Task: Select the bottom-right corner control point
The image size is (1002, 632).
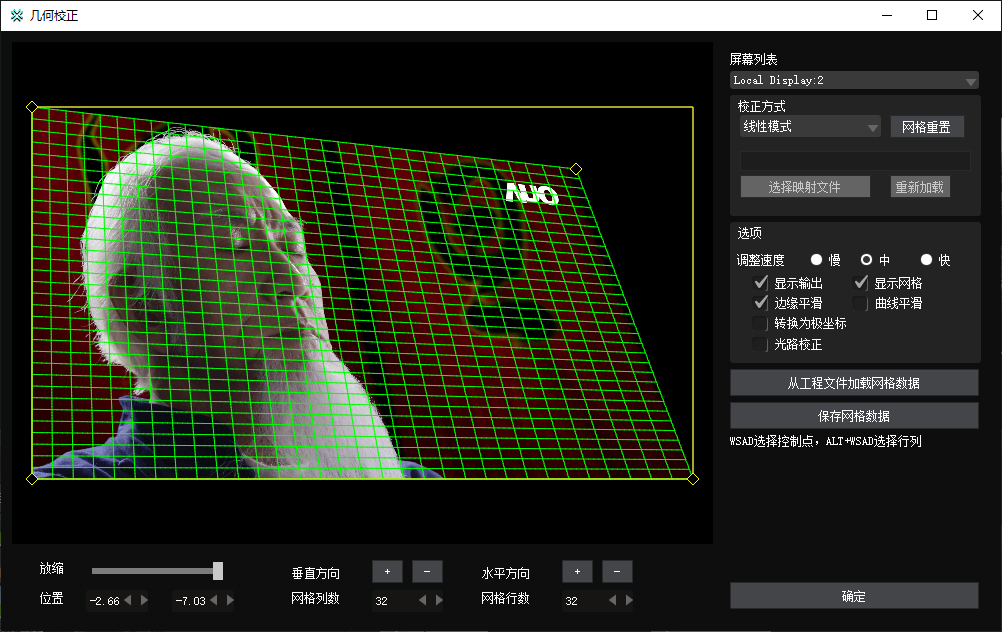Action: (693, 479)
